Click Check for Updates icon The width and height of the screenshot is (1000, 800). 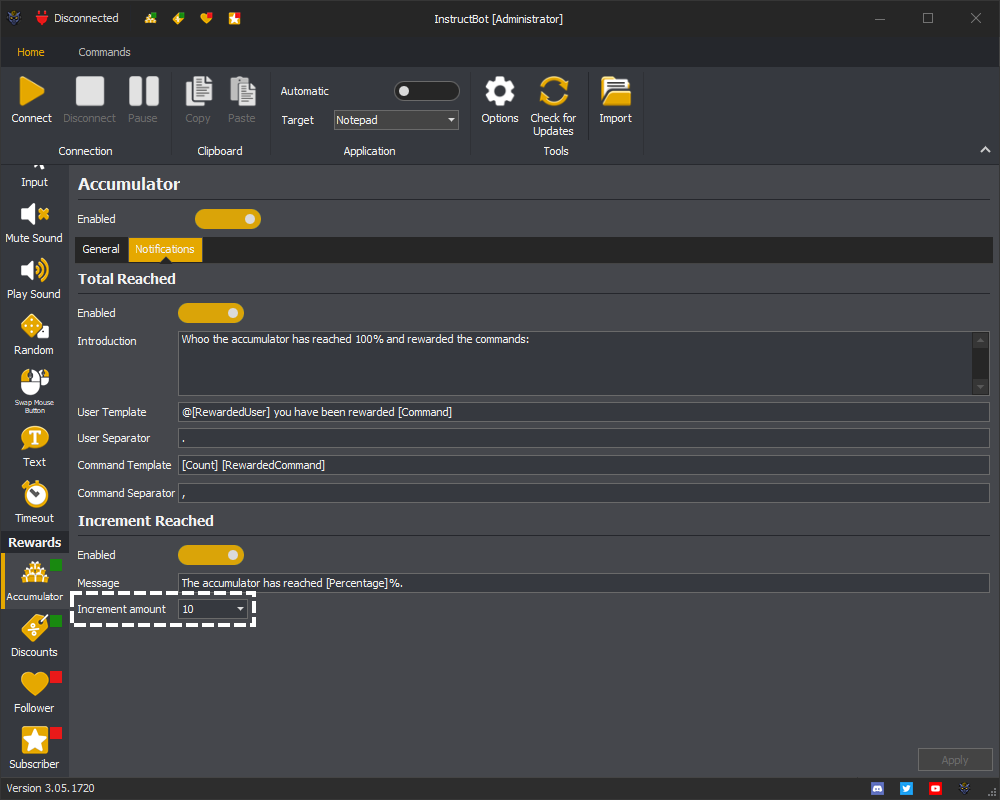(553, 91)
